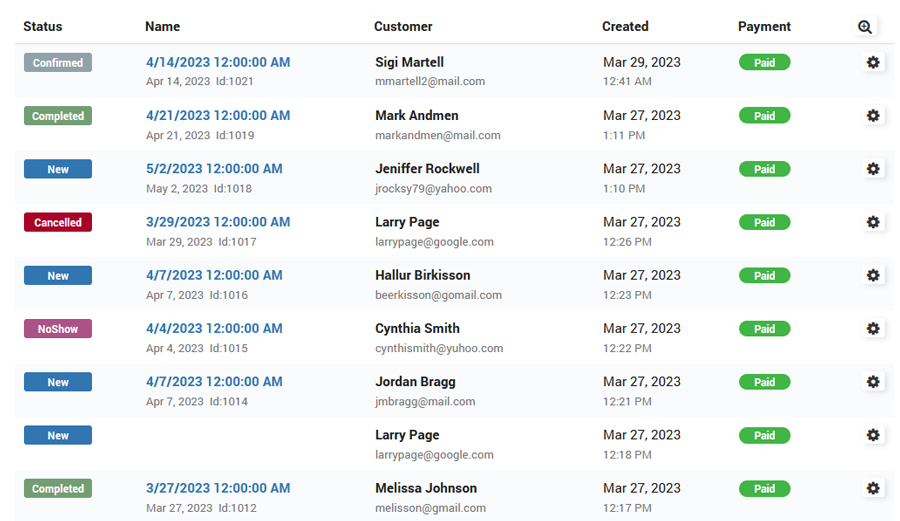Click the Customer column header

click(x=403, y=26)
